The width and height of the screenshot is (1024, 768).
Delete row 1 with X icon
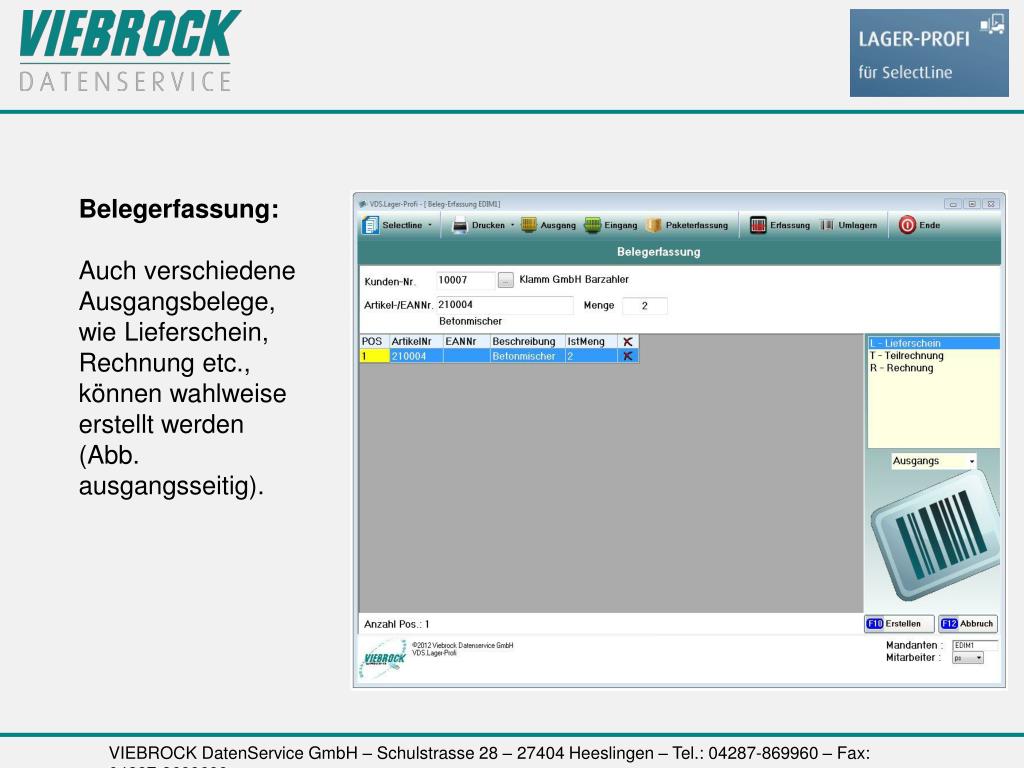628,356
